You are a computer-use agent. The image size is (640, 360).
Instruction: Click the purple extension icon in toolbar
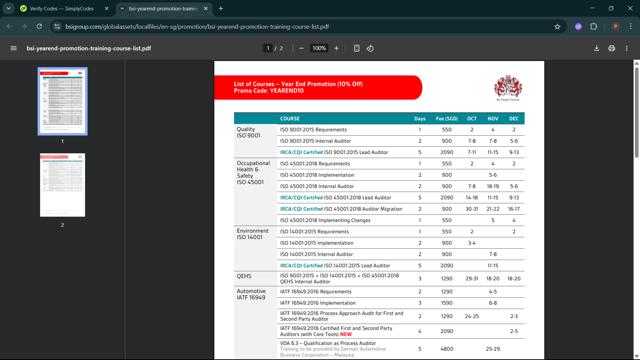coord(578,27)
